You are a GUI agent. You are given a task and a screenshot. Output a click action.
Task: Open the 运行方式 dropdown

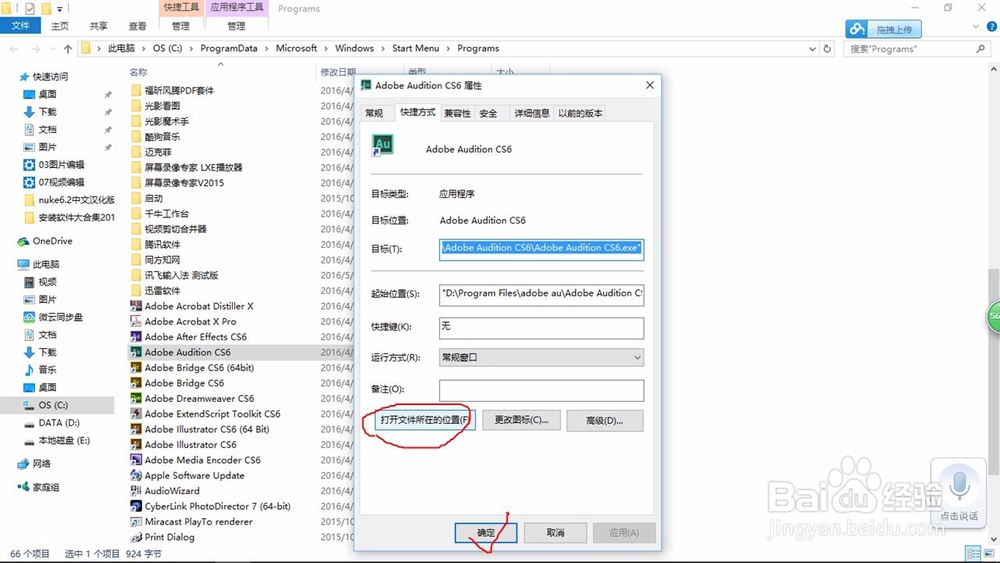[x=541, y=358]
